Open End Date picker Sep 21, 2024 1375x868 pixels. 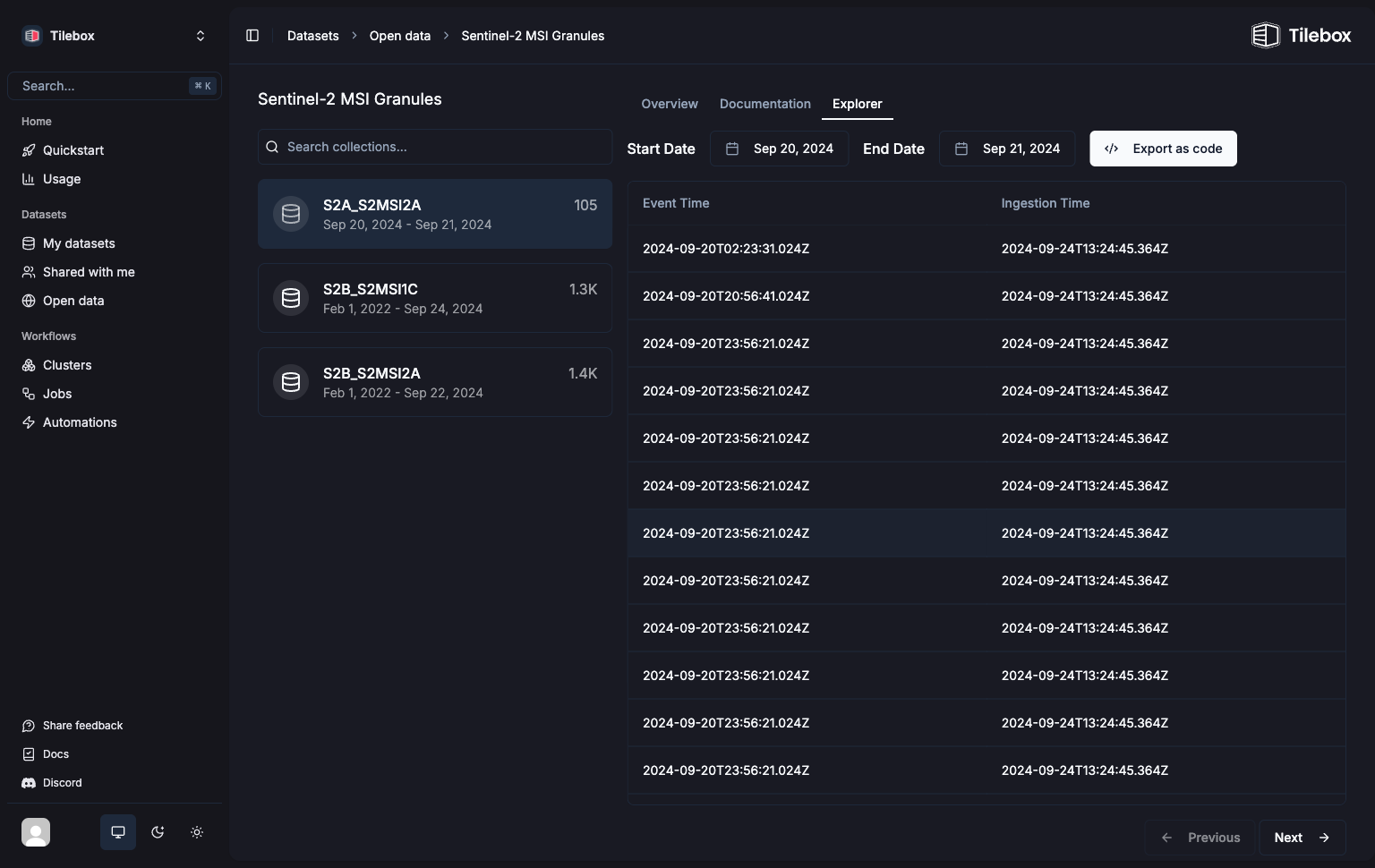coord(1007,149)
